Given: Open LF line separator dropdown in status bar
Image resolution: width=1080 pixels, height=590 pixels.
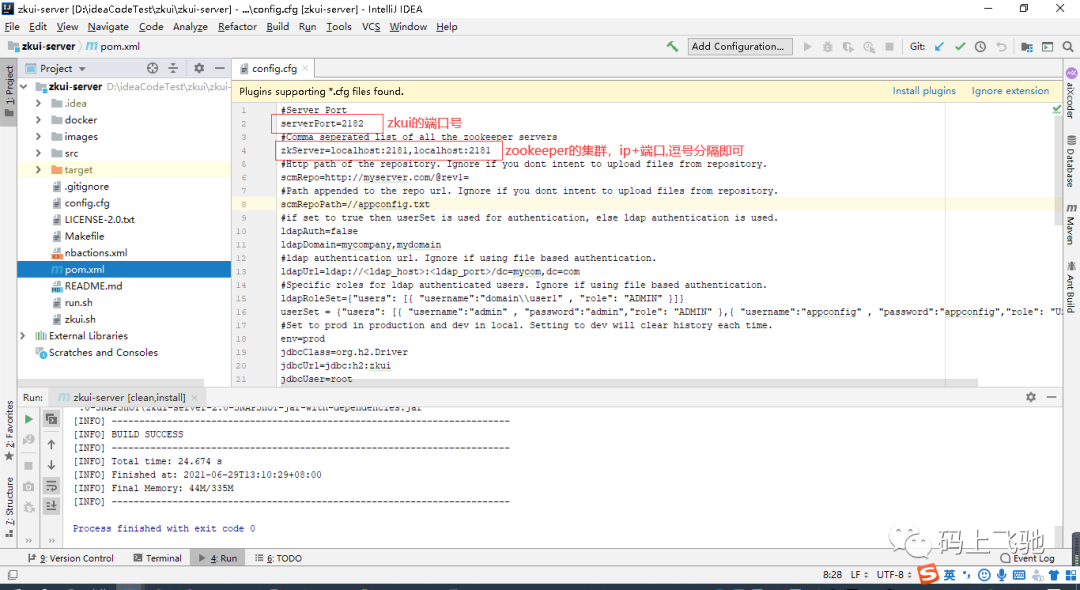Looking at the screenshot, I should pos(859,575).
